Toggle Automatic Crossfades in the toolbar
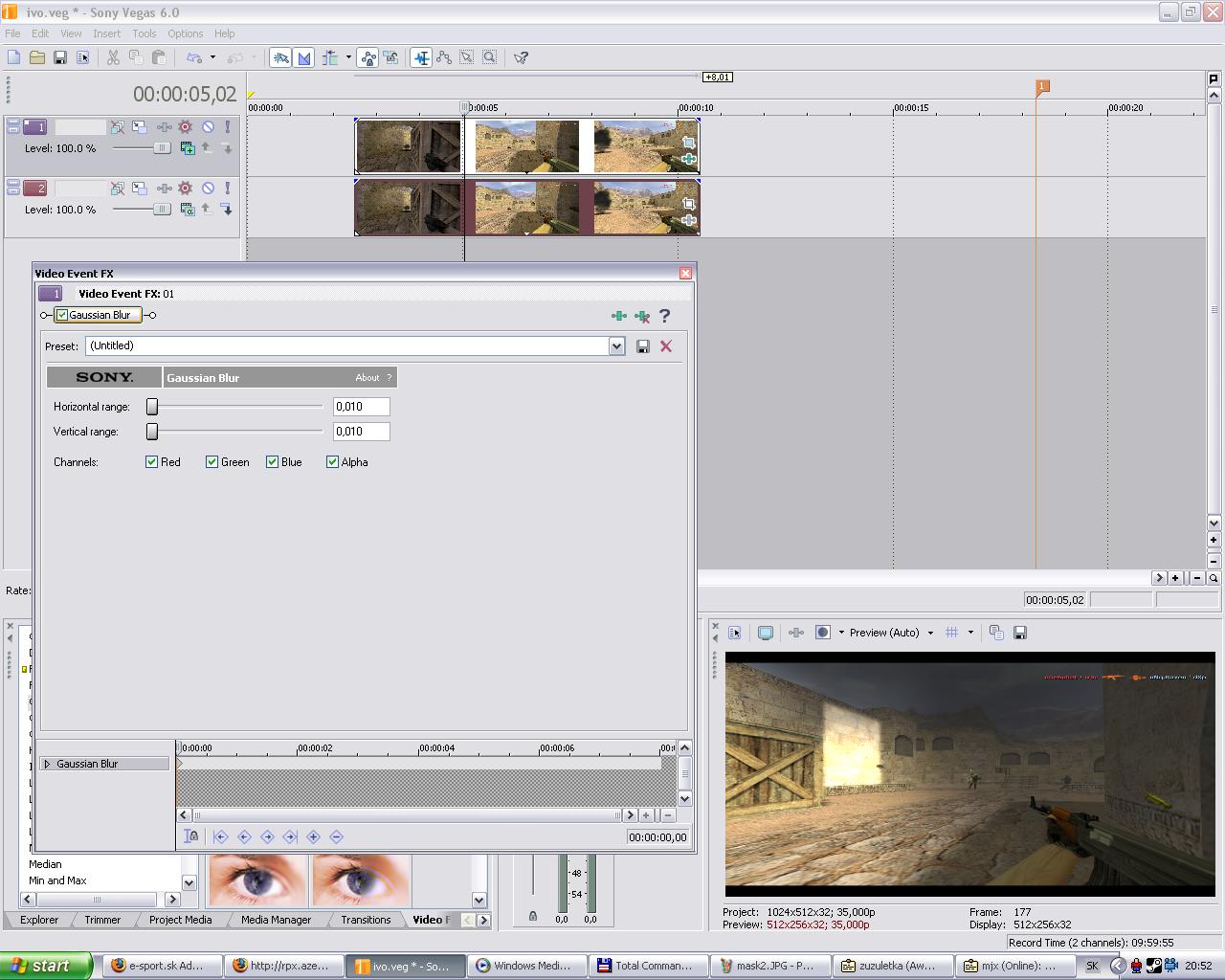 304,57
